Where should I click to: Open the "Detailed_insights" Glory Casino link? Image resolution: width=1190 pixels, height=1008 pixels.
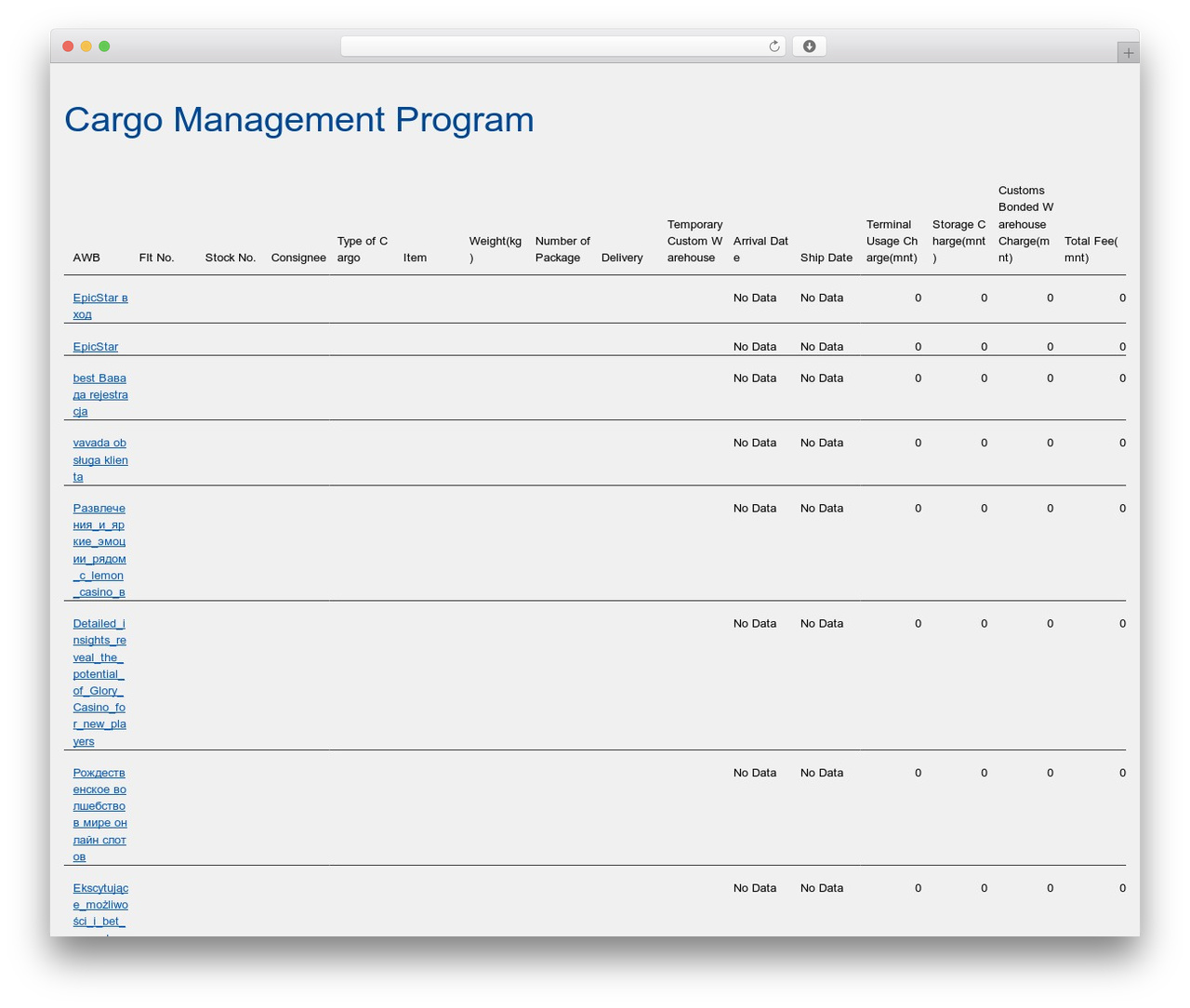click(x=99, y=683)
